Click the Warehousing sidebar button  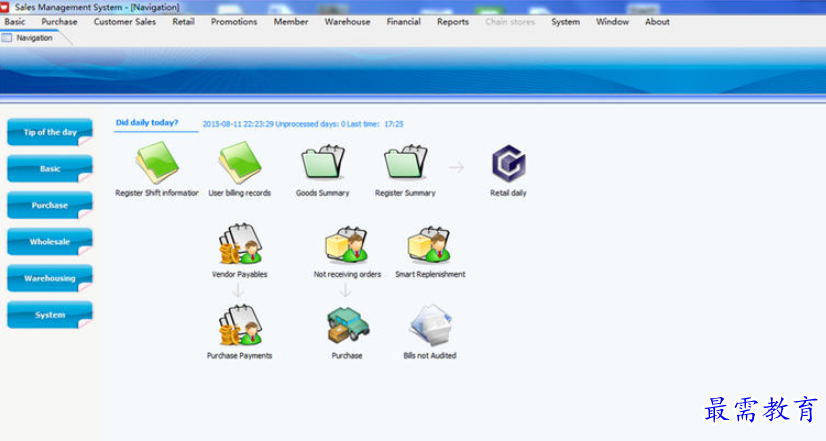(x=50, y=278)
